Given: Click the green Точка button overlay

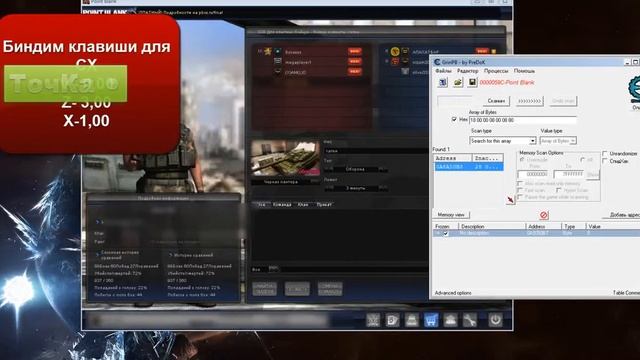Looking at the screenshot, I should 65,84.
